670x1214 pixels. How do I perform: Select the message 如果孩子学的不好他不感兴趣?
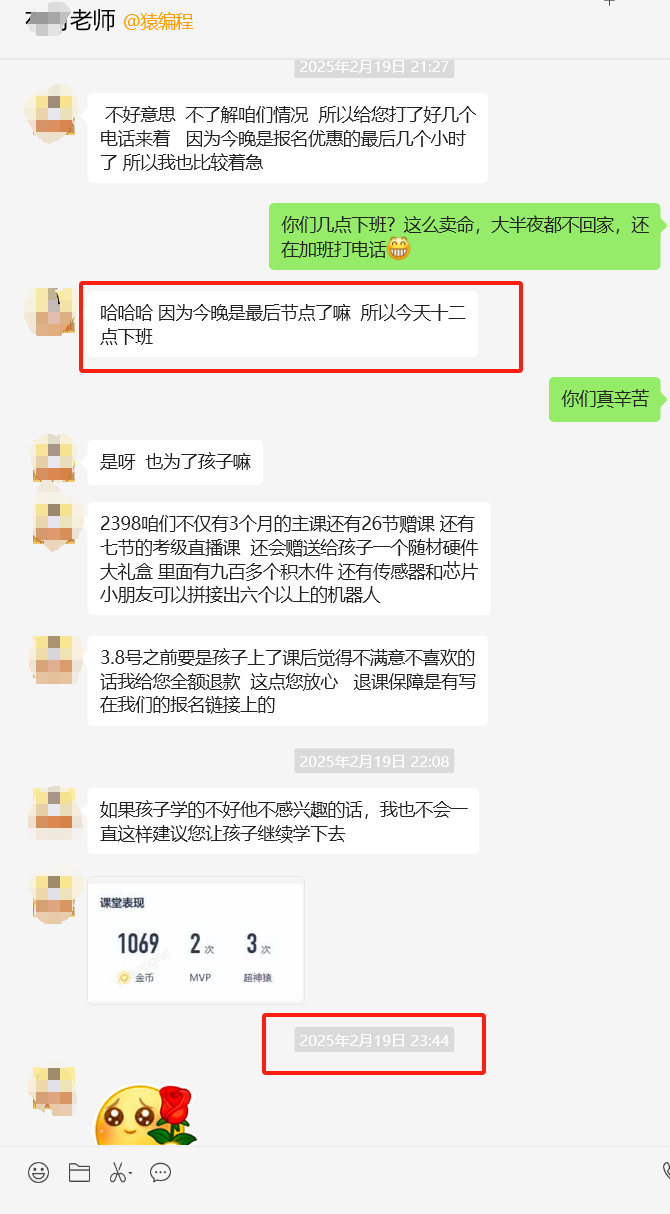pyautogui.click(x=283, y=821)
